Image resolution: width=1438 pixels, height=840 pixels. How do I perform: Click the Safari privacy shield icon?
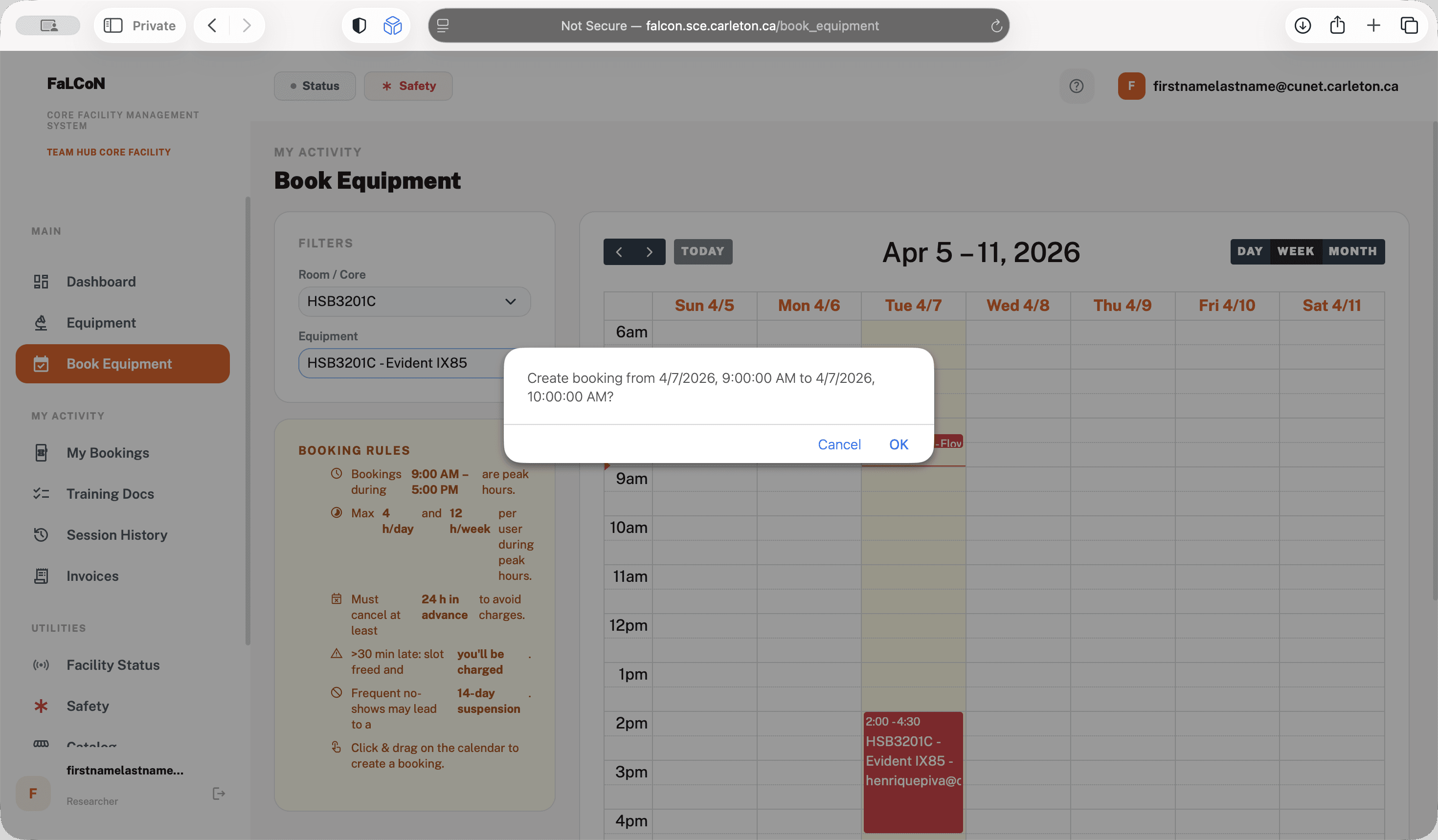(359, 25)
